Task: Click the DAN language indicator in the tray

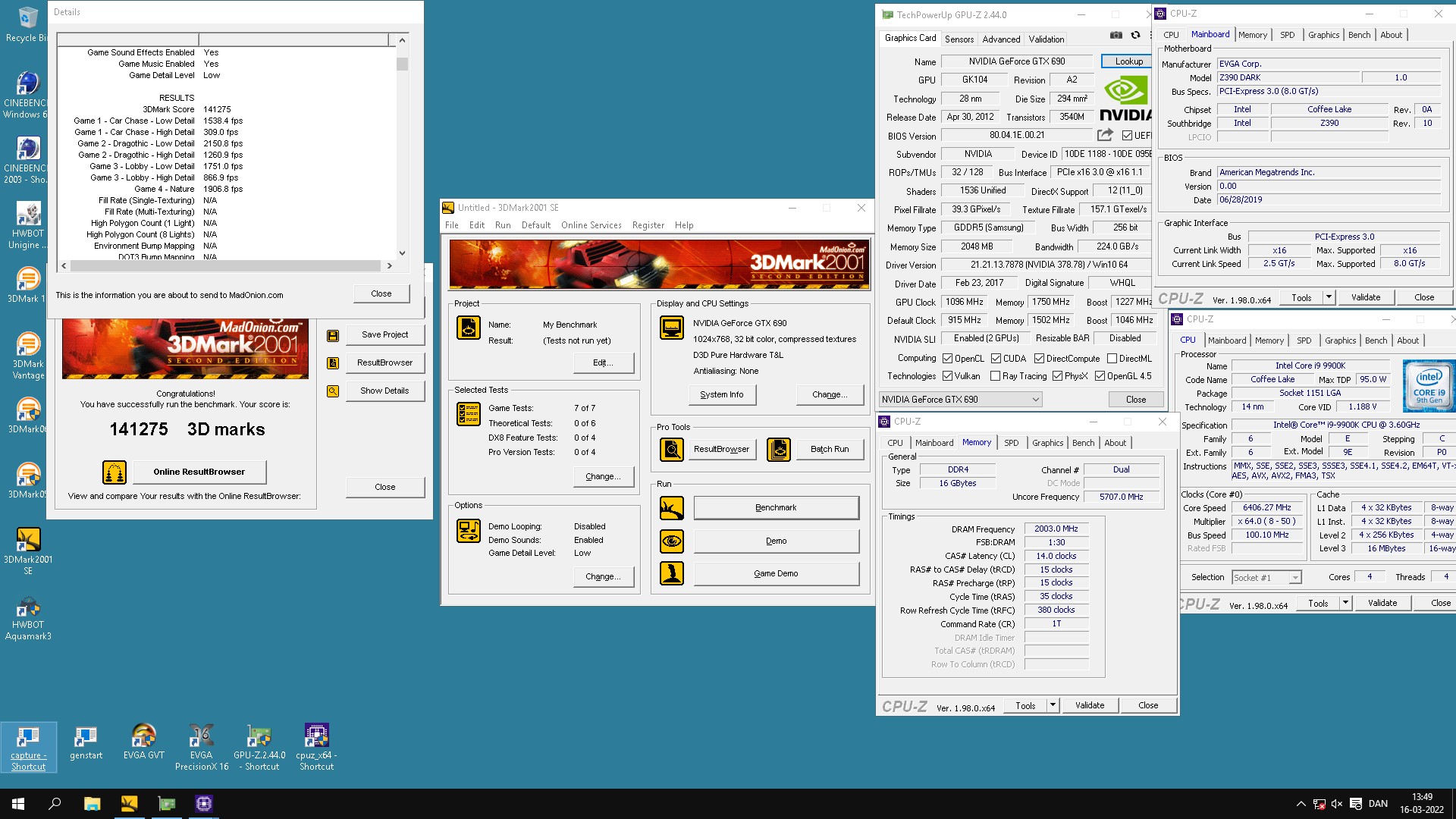Action: 1378,804
